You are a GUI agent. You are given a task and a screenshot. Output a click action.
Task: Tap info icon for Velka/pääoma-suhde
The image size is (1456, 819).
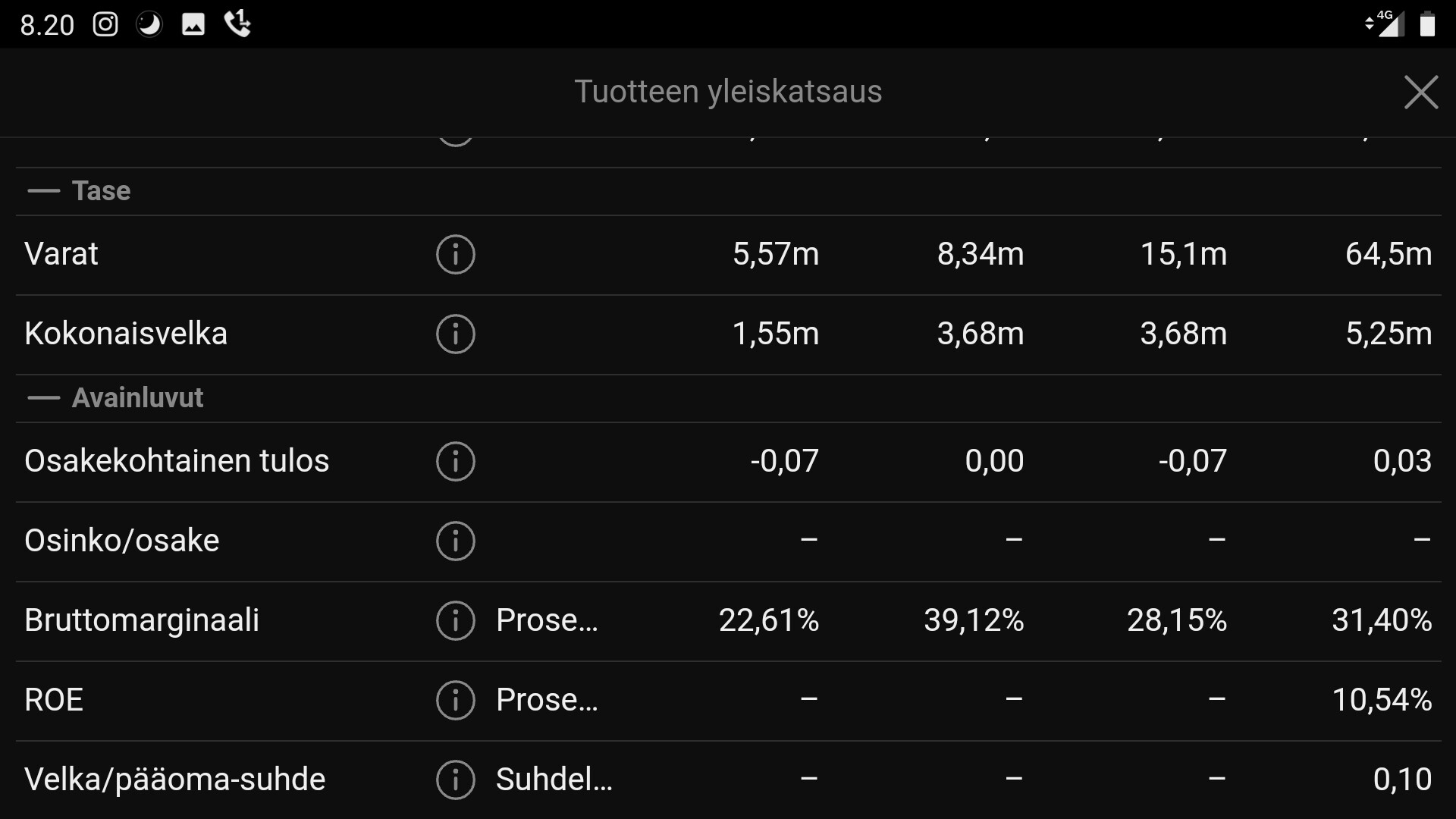point(455,780)
